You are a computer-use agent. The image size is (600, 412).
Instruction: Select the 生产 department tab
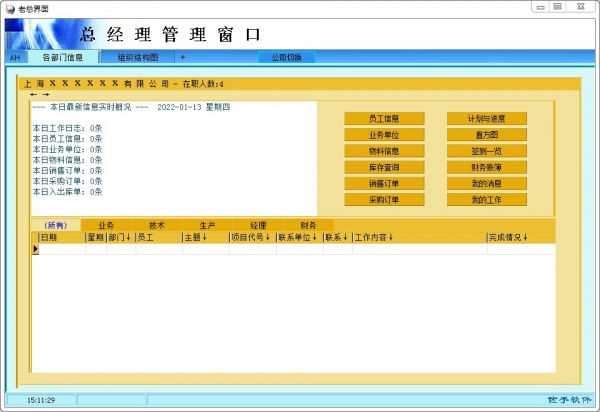pos(207,225)
